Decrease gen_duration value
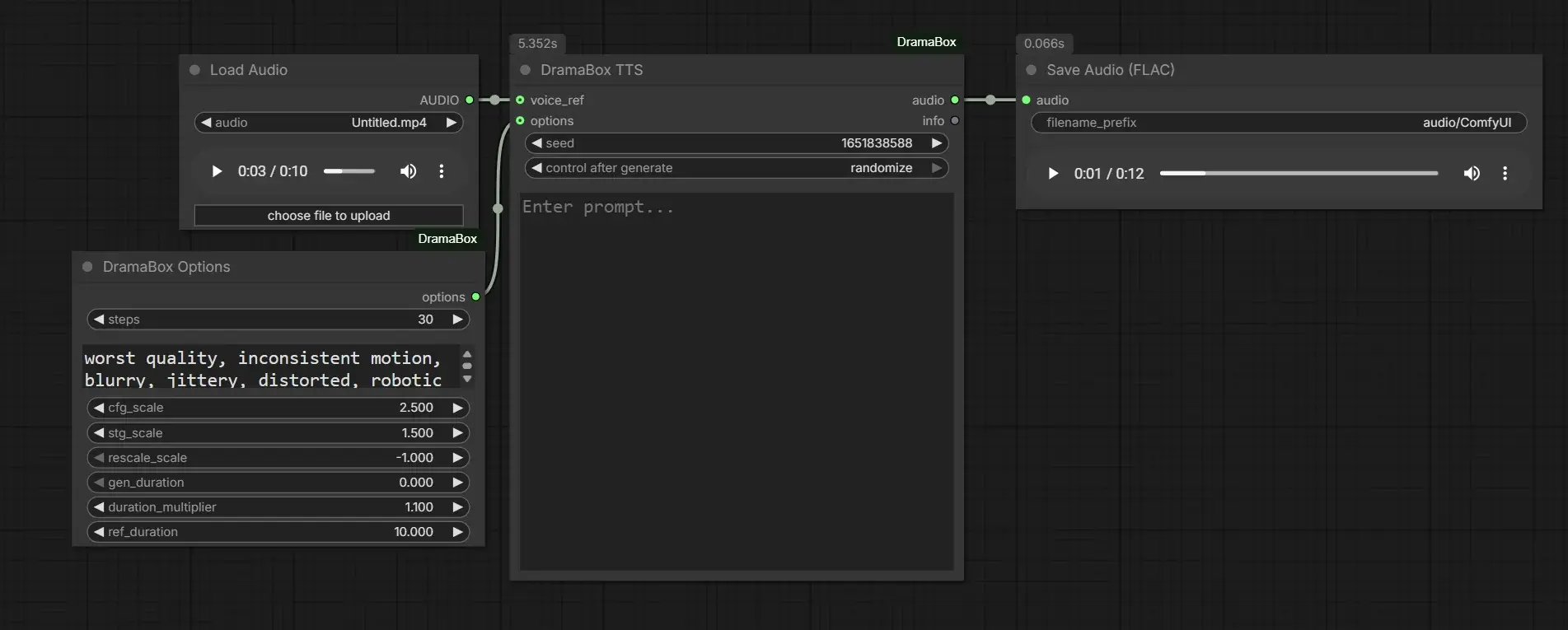 point(99,483)
